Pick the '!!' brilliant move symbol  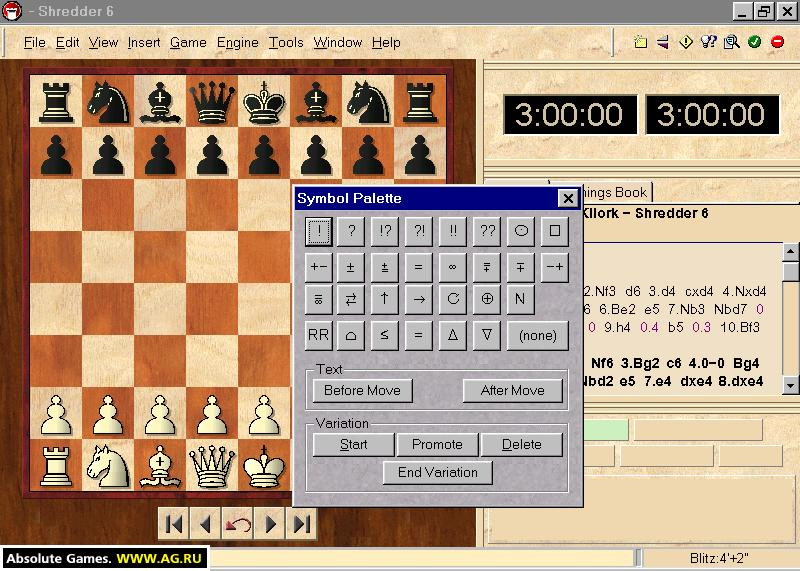[x=453, y=231]
